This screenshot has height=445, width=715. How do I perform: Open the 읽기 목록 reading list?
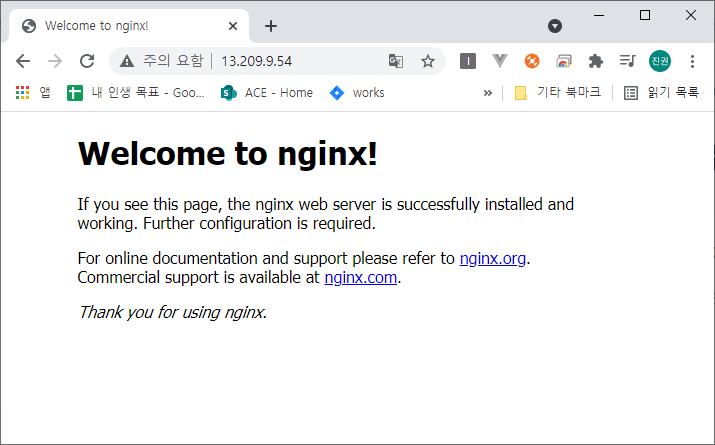click(661, 93)
